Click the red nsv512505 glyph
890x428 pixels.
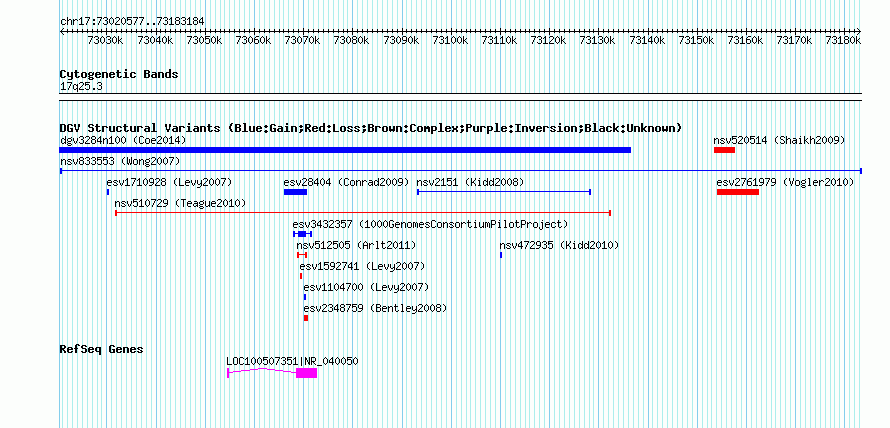coord(302,255)
